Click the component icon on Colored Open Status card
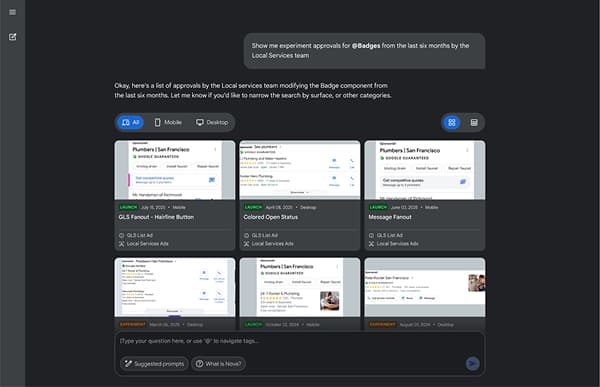Screen dimensions: 600x387 (246, 235)
